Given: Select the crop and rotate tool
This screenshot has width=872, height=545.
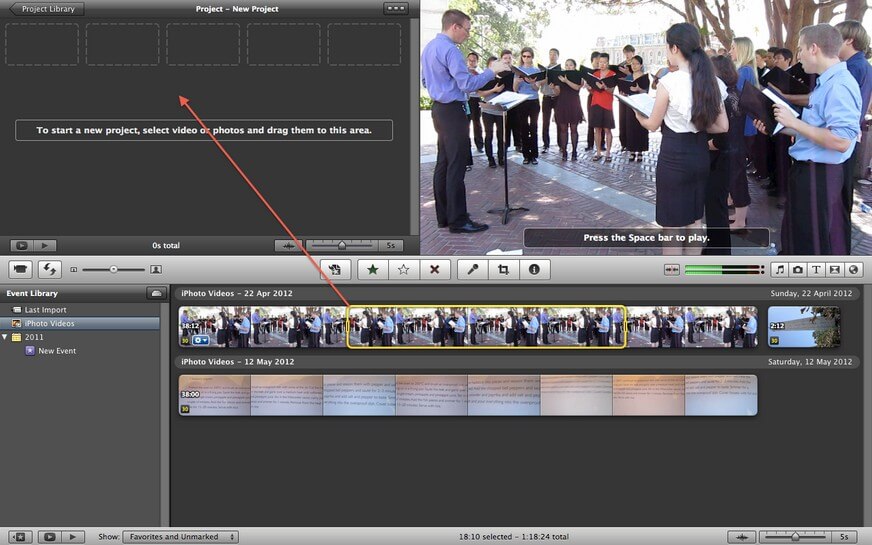Looking at the screenshot, I should 504,270.
